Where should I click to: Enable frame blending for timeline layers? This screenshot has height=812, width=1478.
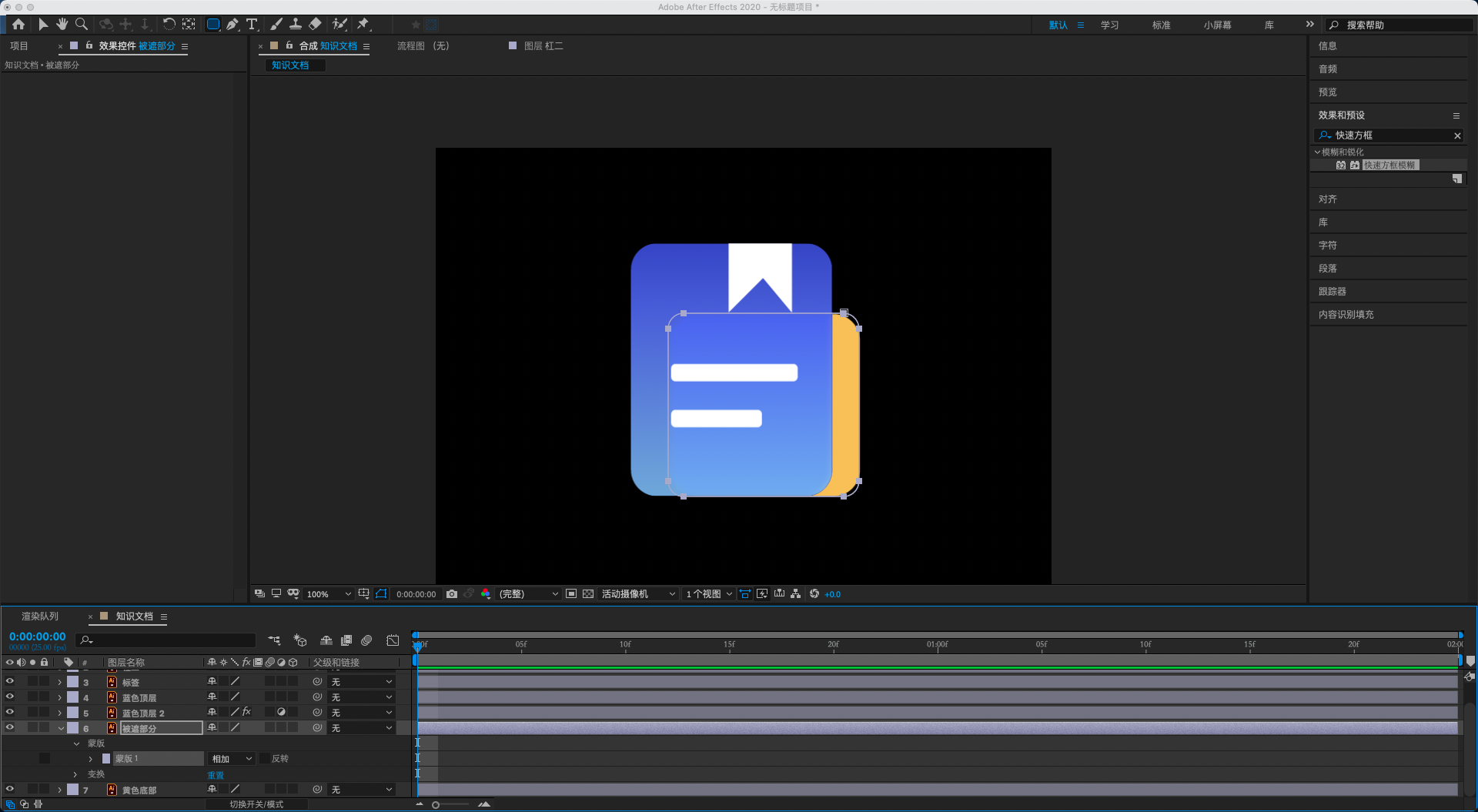[x=346, y=640]
